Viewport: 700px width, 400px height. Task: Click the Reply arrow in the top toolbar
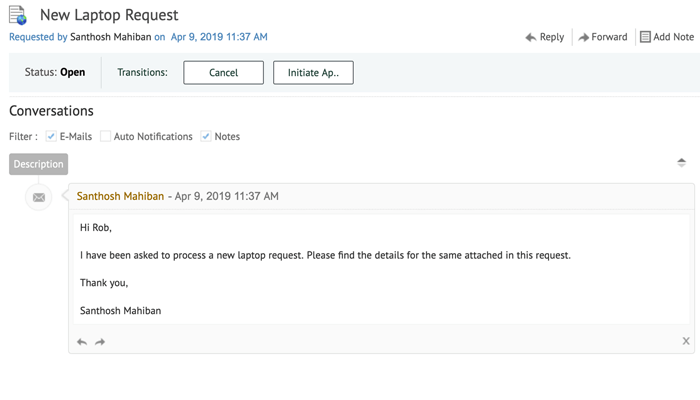[531, 37]
